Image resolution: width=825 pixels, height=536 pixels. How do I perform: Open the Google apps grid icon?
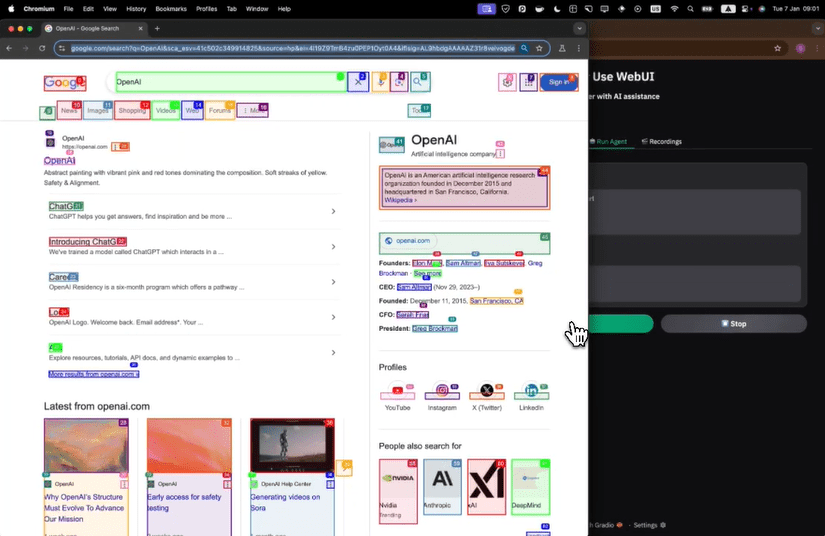(x=528, y=82)
